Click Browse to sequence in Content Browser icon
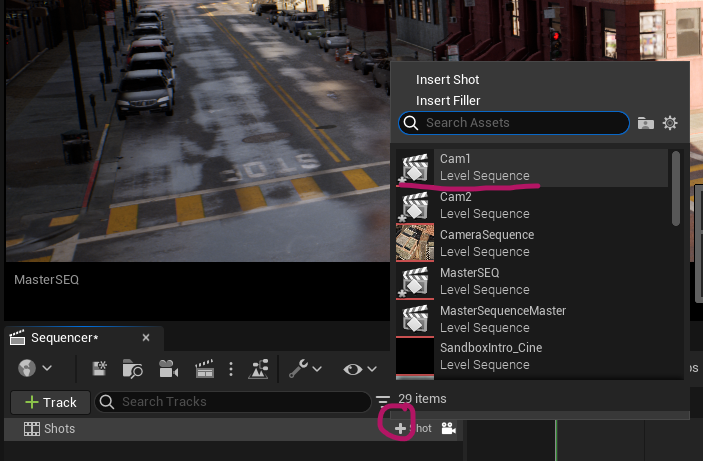 [x=132, y=369]
